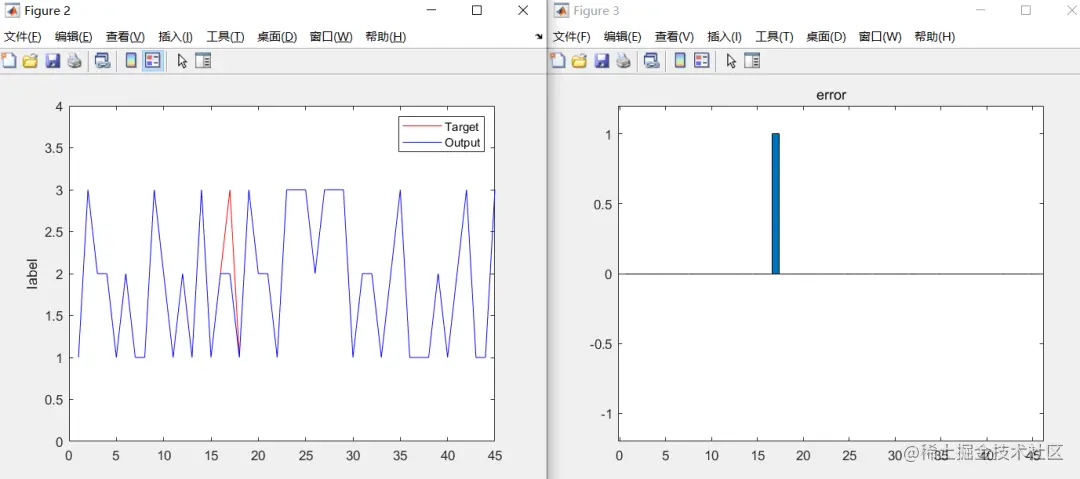Open 帮助(H) menu in Figure 2
Viewport: 1080px width, 479px height.
[x=385, y=37]
